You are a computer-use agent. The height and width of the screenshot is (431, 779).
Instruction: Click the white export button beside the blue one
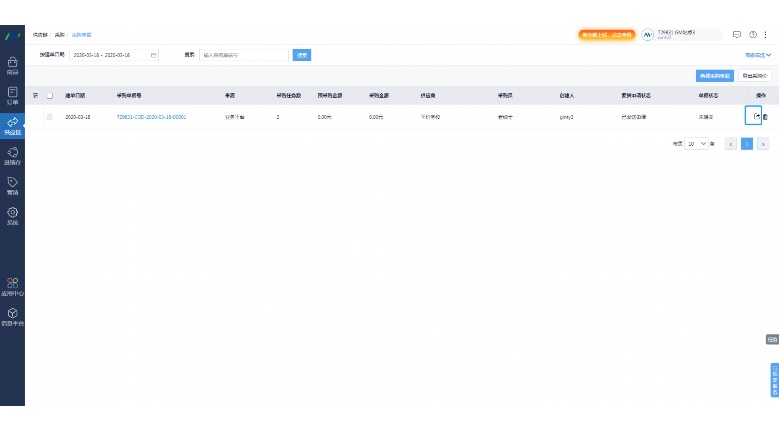(755, 75)
